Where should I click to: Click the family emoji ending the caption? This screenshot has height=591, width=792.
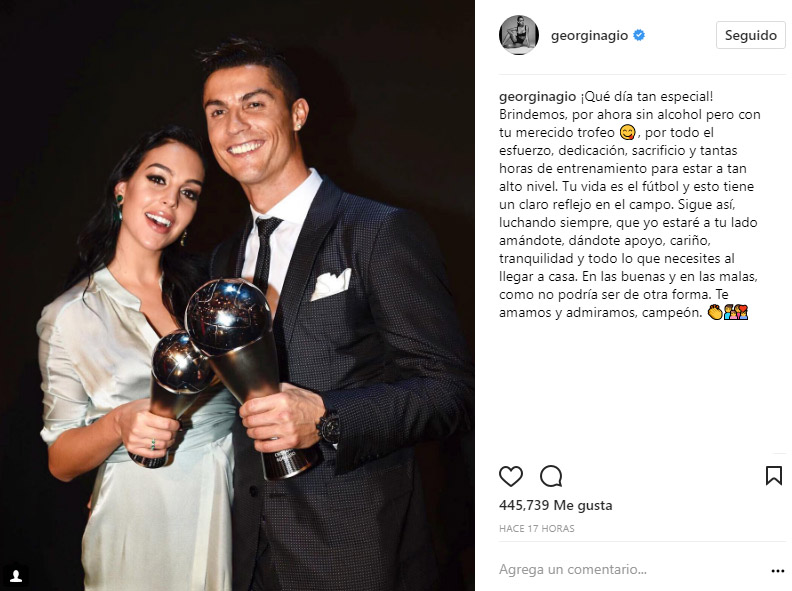(736, 312)
